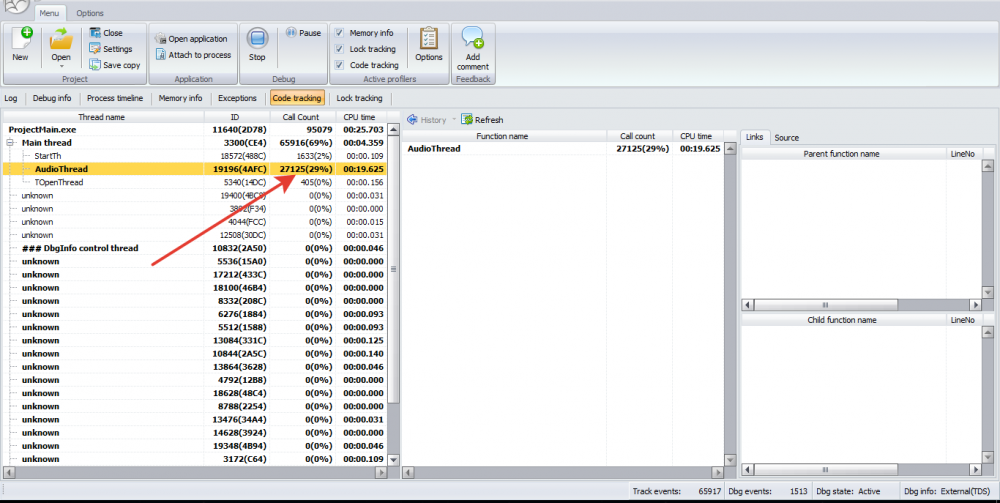Click the Track events status value
The height and width of the screenshot is (503, 1000).
[x=709, y=492]
